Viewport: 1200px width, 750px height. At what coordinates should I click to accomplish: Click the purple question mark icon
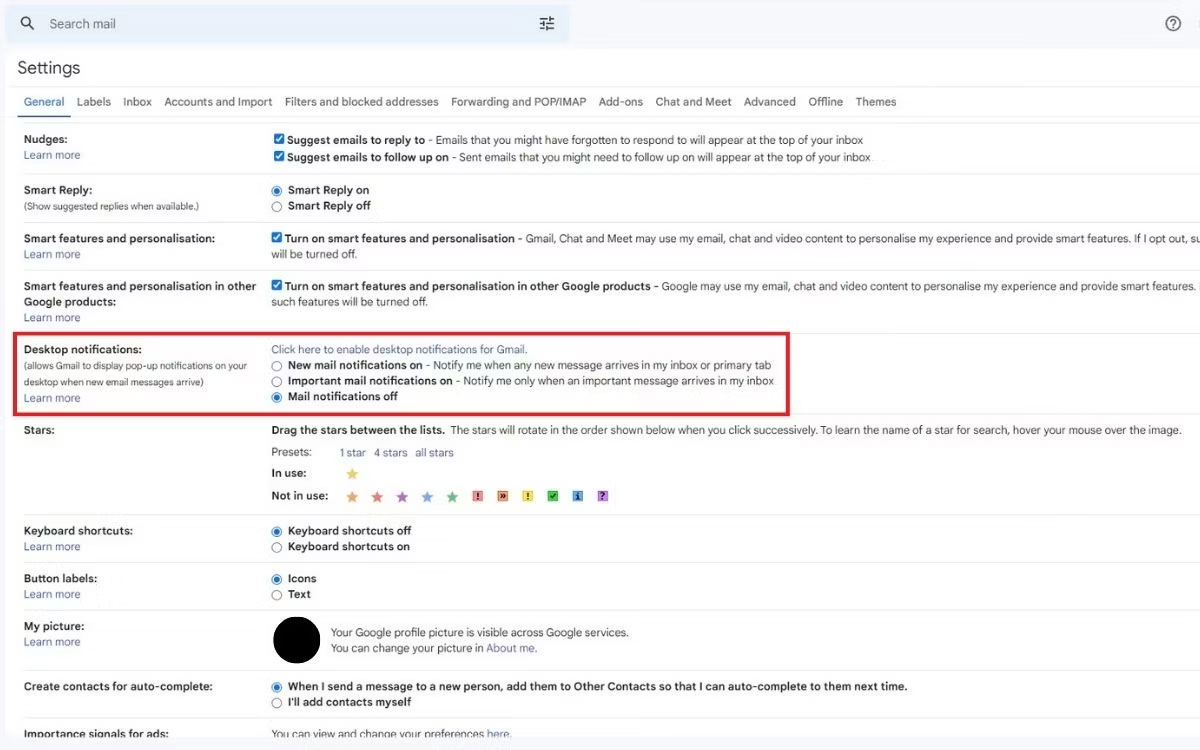click(603, 497)
